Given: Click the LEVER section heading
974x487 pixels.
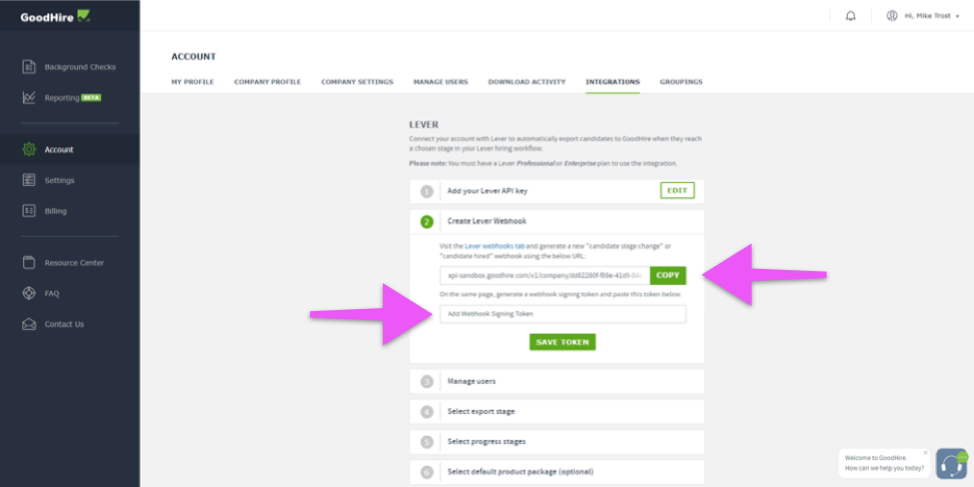Looking at the screenshot, I should pos(424,125).
